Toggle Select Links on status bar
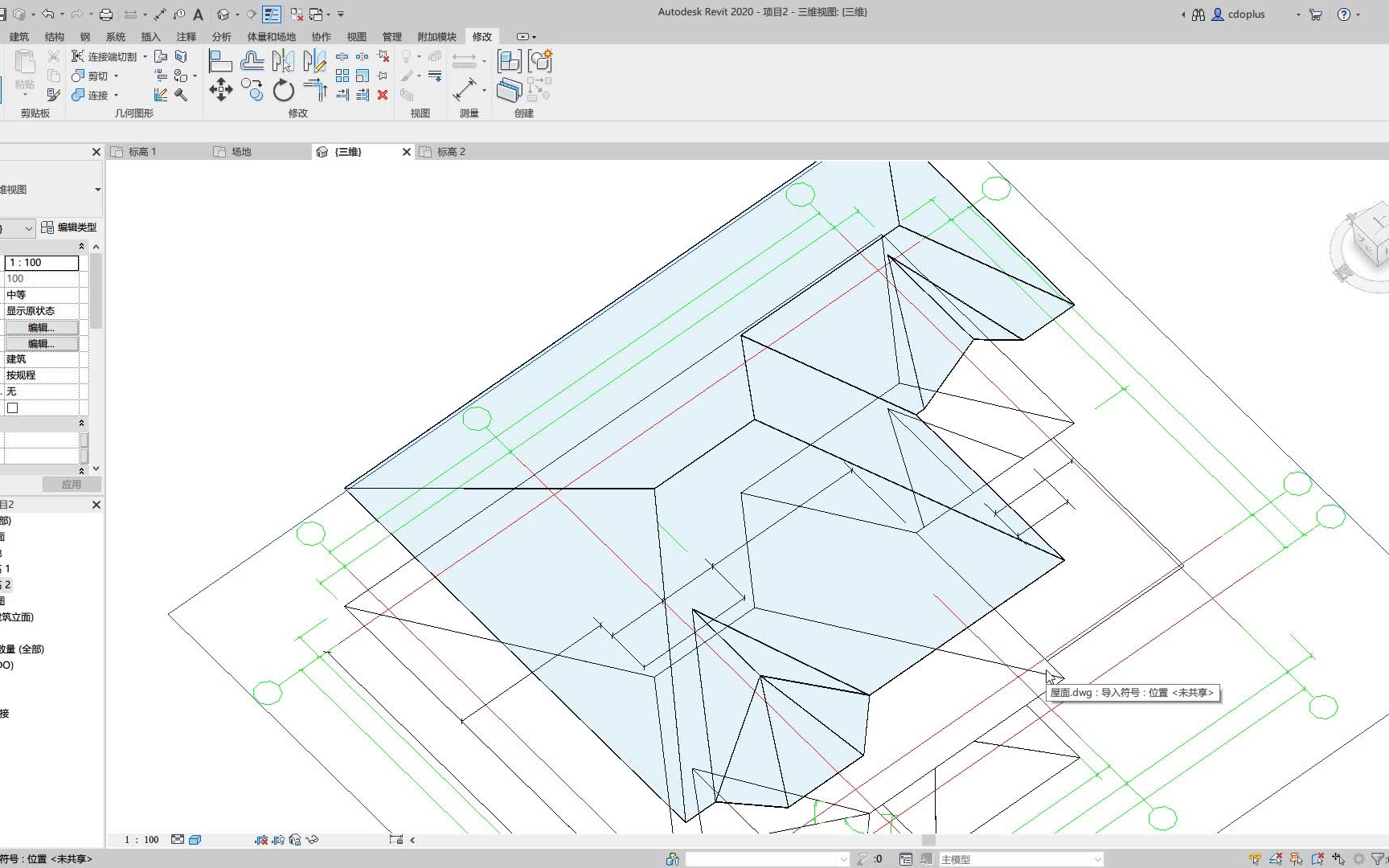Image resolution: width=1389 pixels, height=868 pixels. tap(1256, 859)
